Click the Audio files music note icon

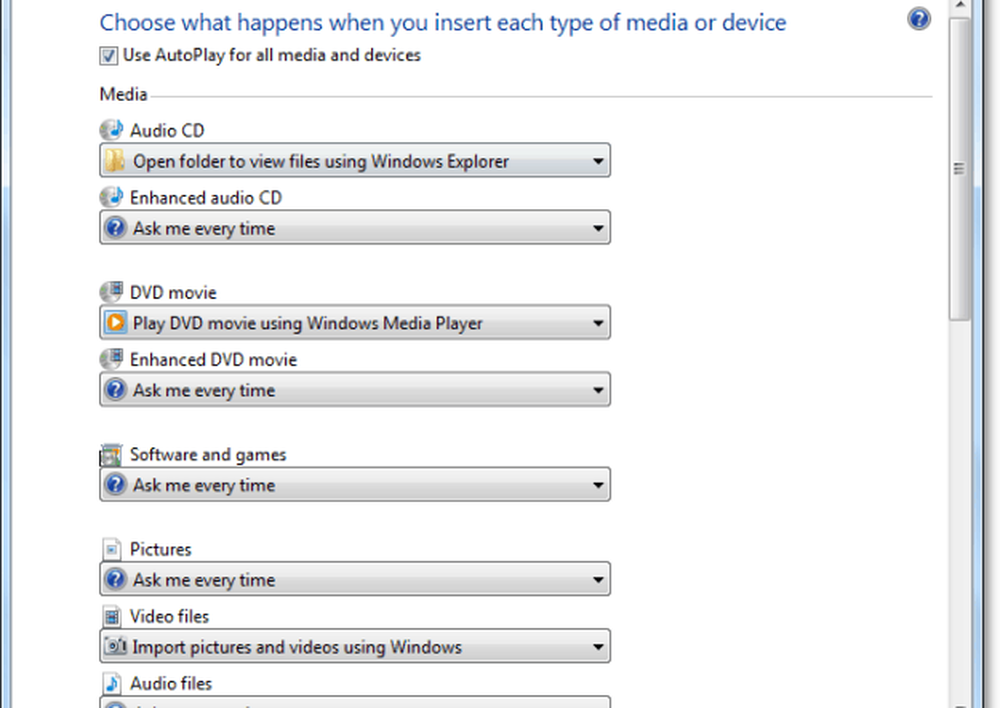point(112,683)
